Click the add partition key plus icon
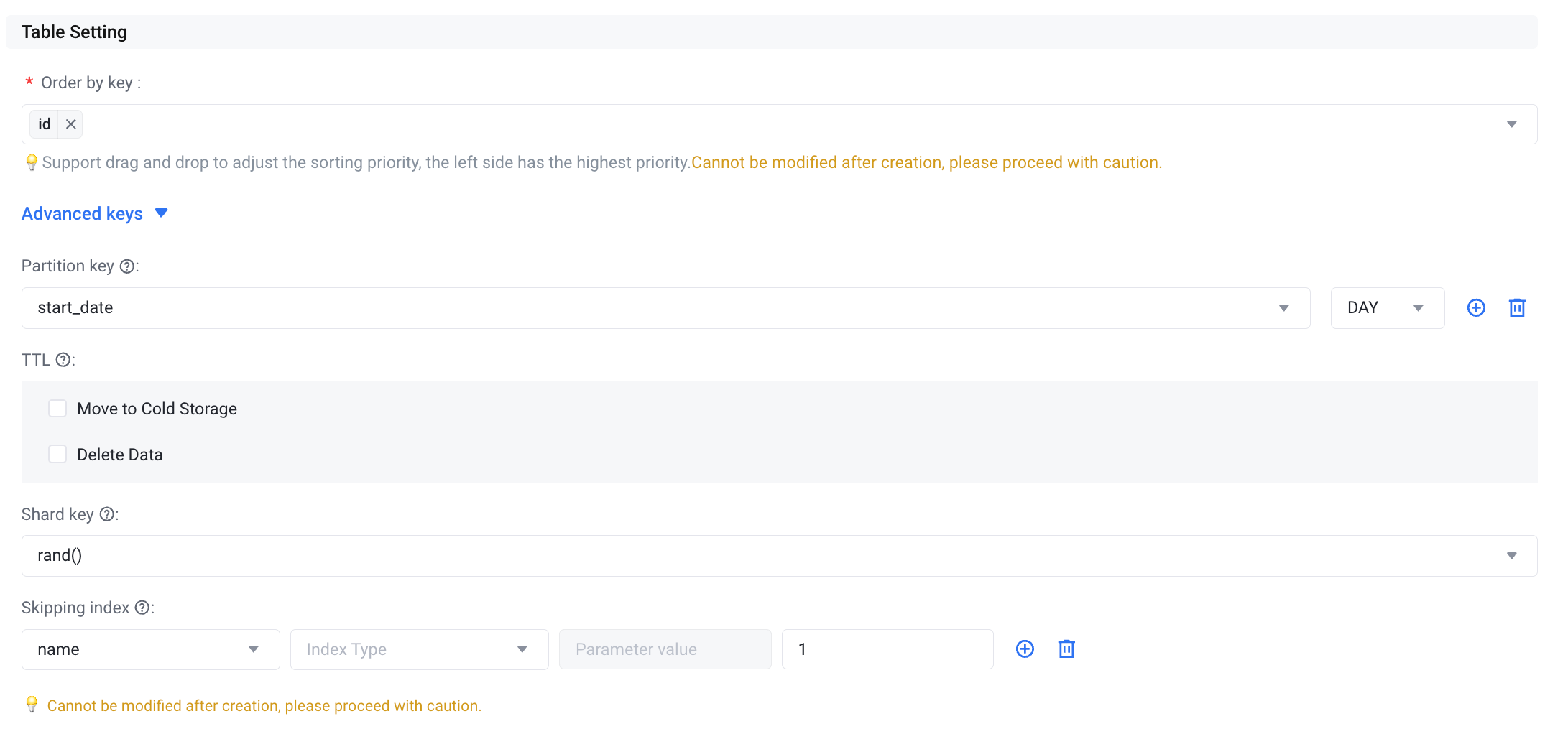 (1476, 308)
